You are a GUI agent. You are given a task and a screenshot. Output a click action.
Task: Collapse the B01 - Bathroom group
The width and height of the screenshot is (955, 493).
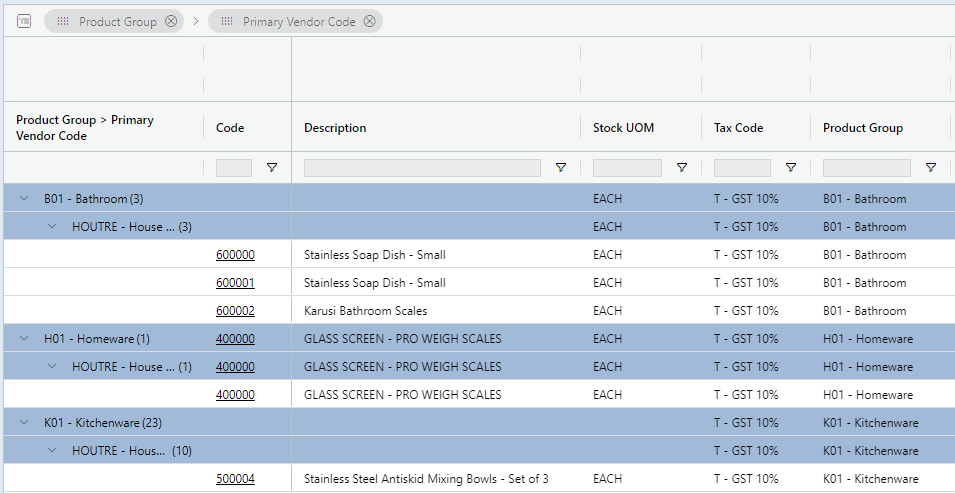click(25, 199)
